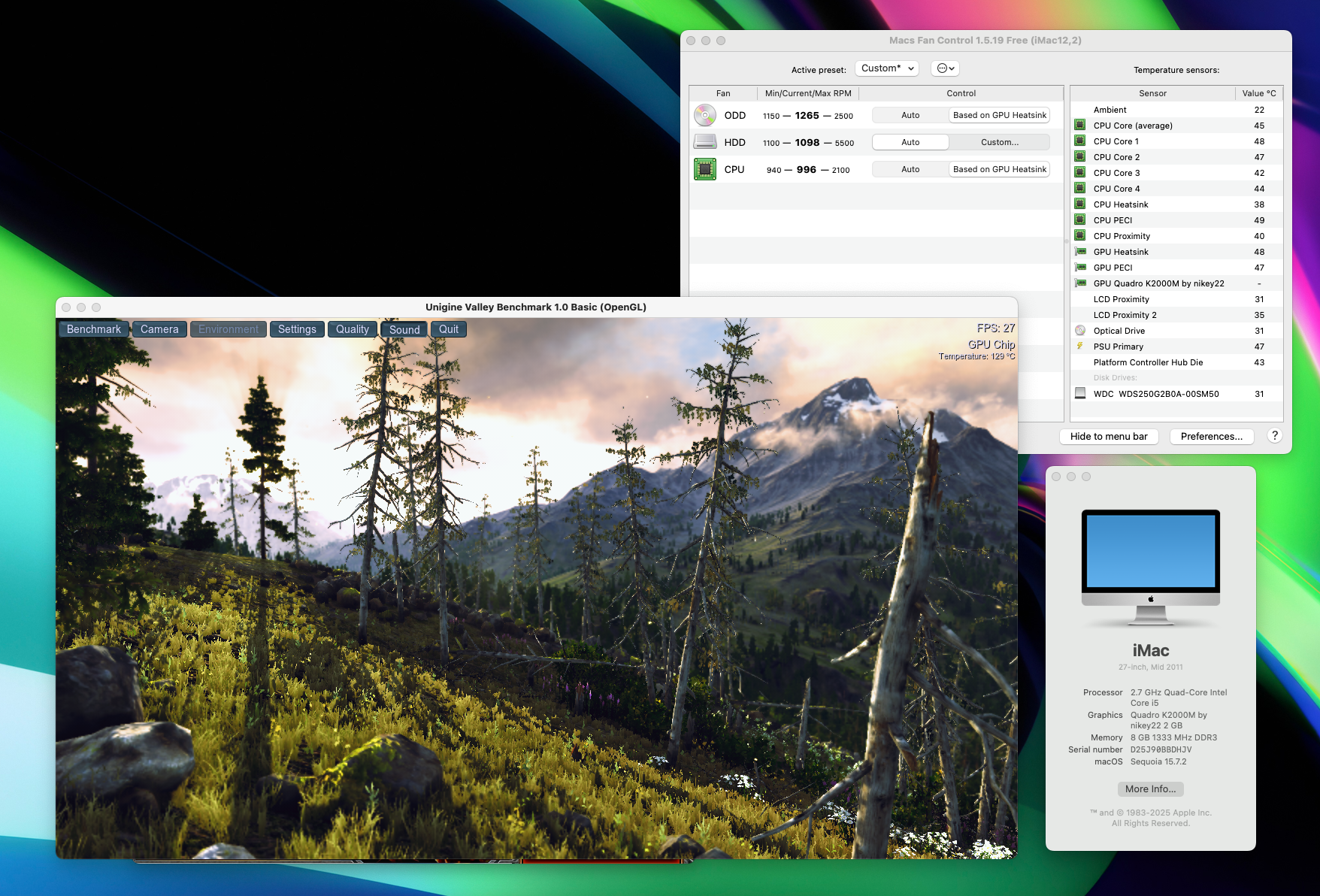The width and height of the screenshot is (1320, 896).
Task: Open the Settings menu in Valley
Action: click(297, 329)
